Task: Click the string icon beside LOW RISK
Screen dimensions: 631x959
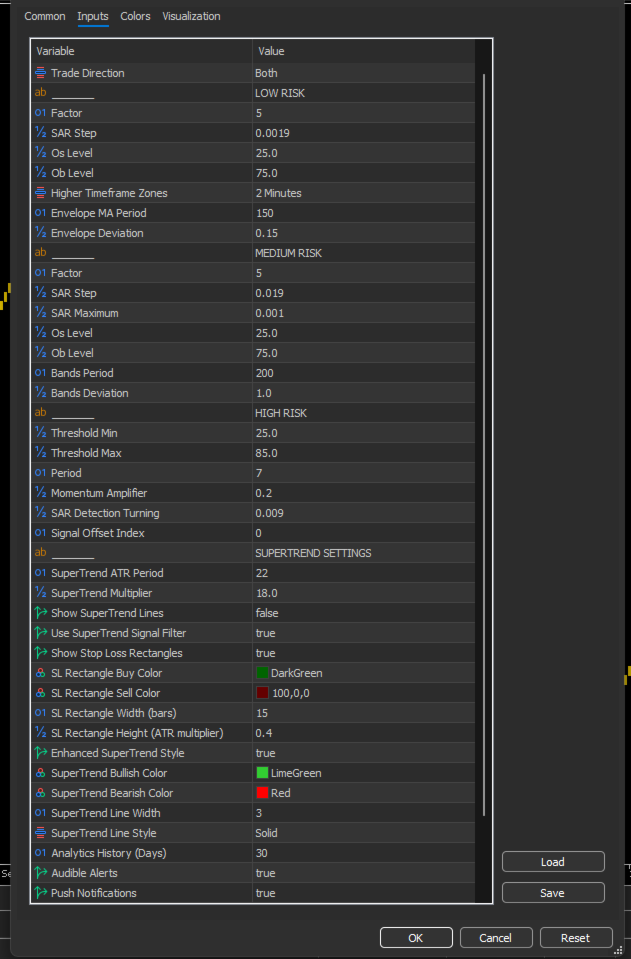Action: pos(40,93)
